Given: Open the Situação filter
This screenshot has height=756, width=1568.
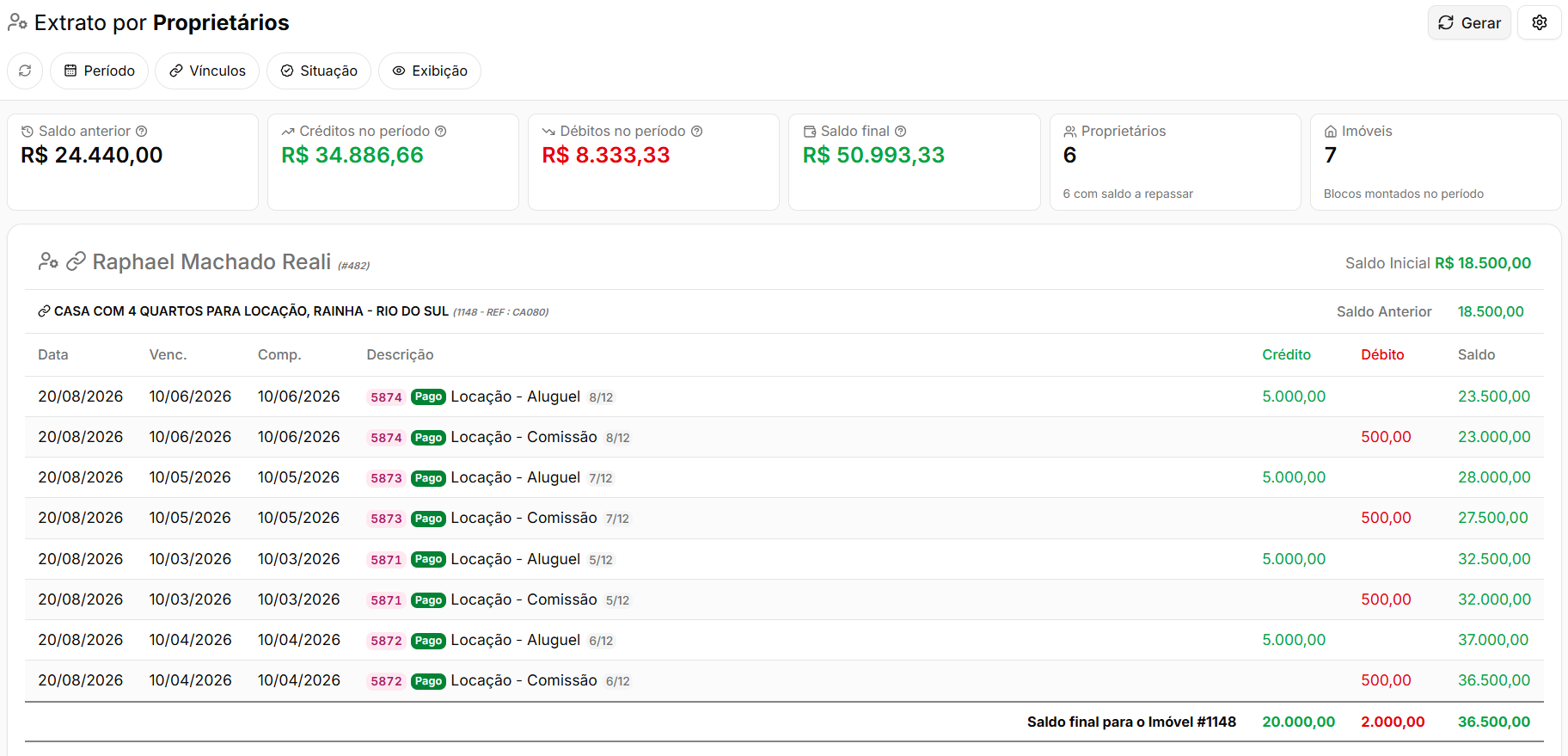Looking at the screenshot, I should click(319, 71).
